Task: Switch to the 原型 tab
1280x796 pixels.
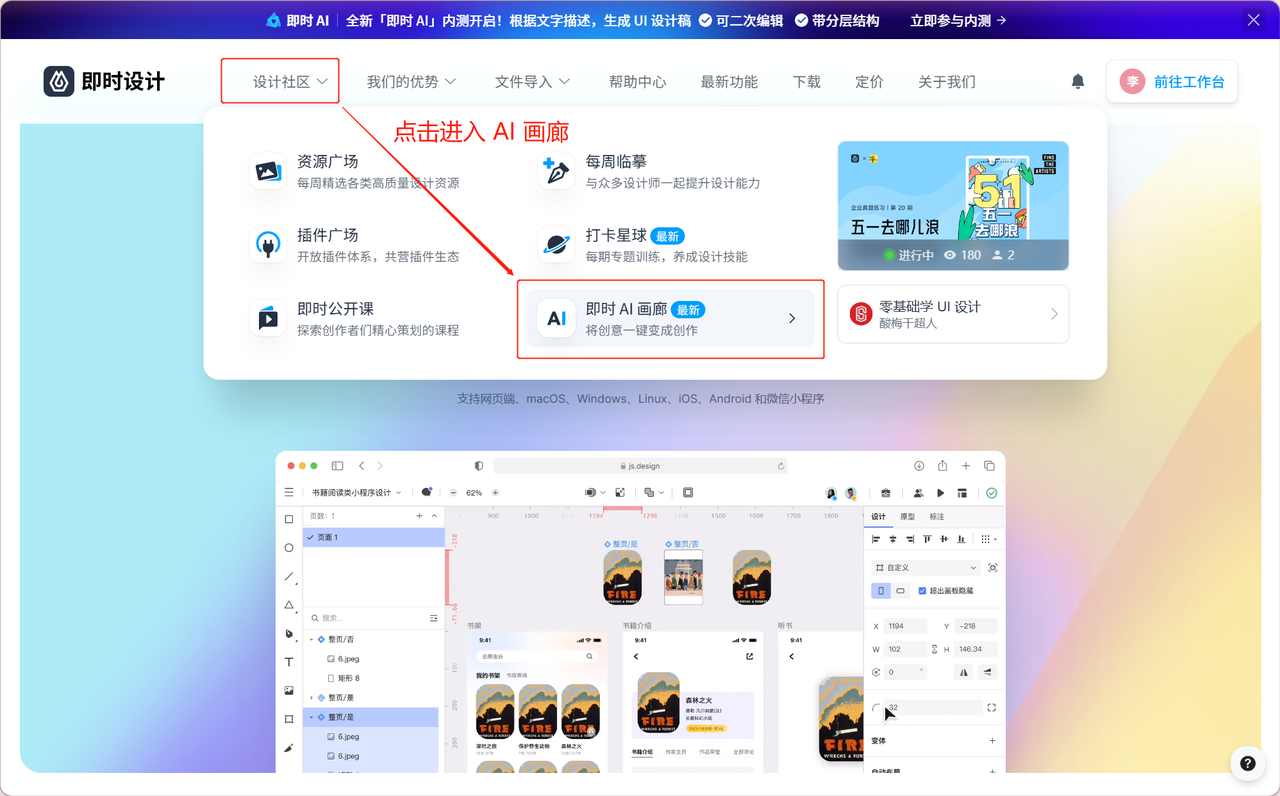Action: [908, 517]
